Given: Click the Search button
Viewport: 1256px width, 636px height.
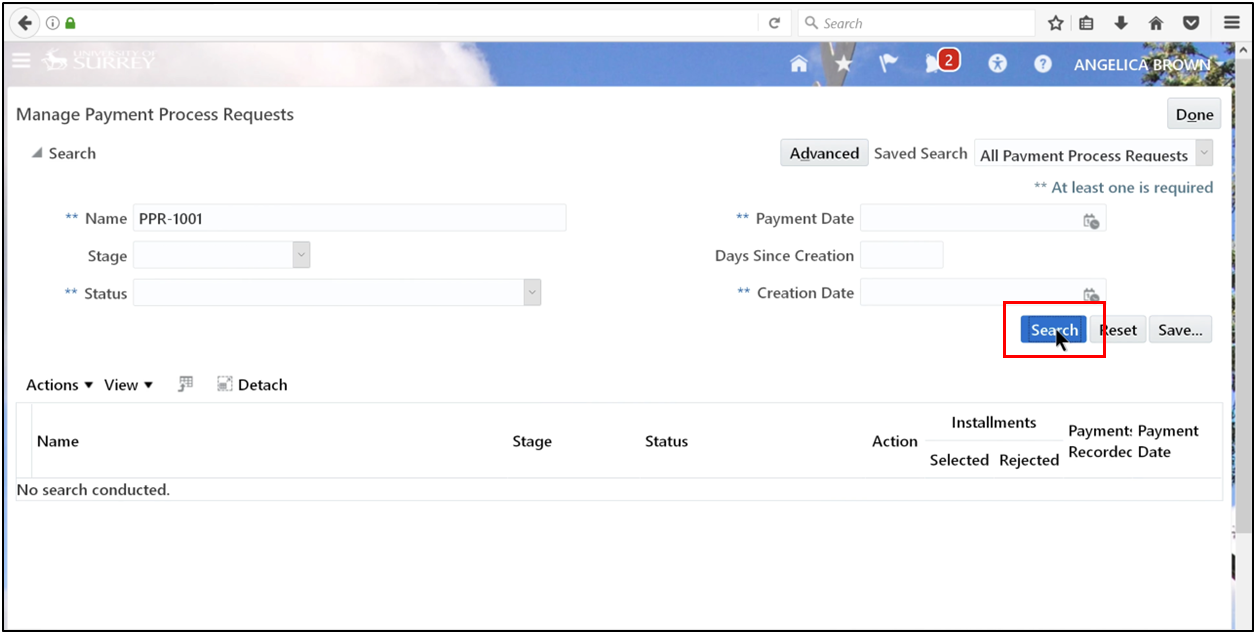Looking at the screenshot, I should point(1053,329).
